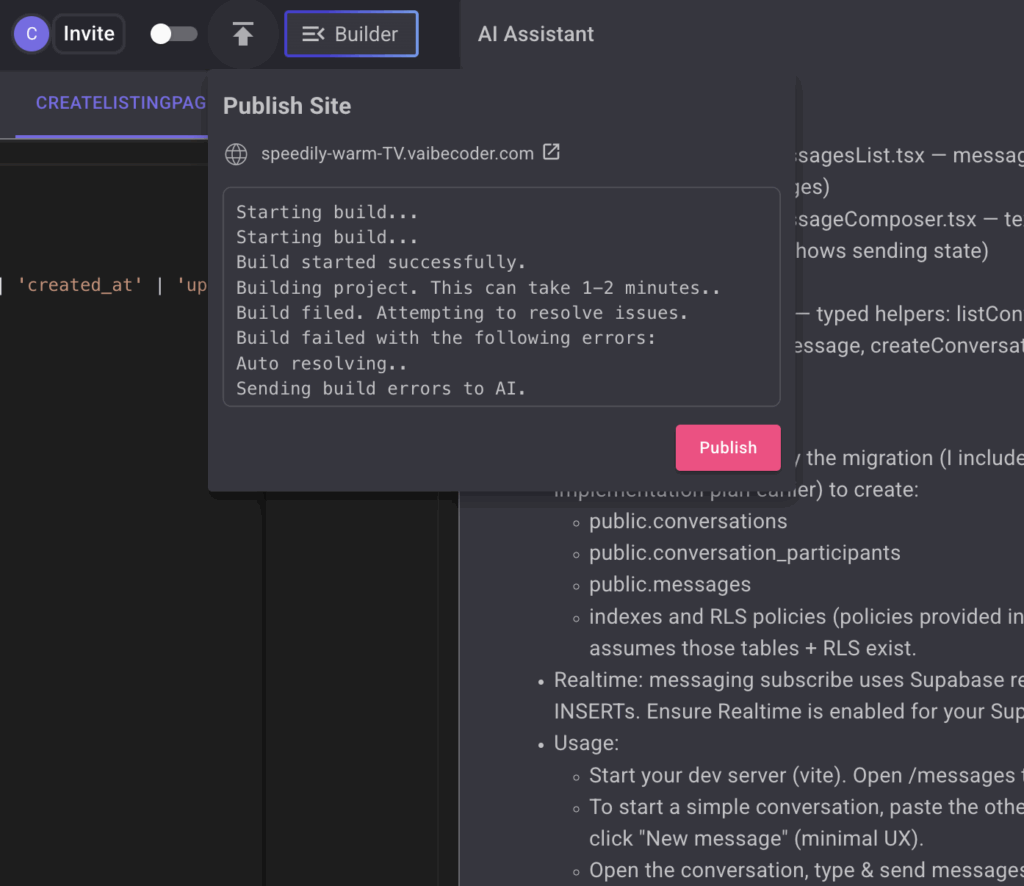Click the public.conversations list item
This screenshot has width=1024, height=886.
[687, 521]
